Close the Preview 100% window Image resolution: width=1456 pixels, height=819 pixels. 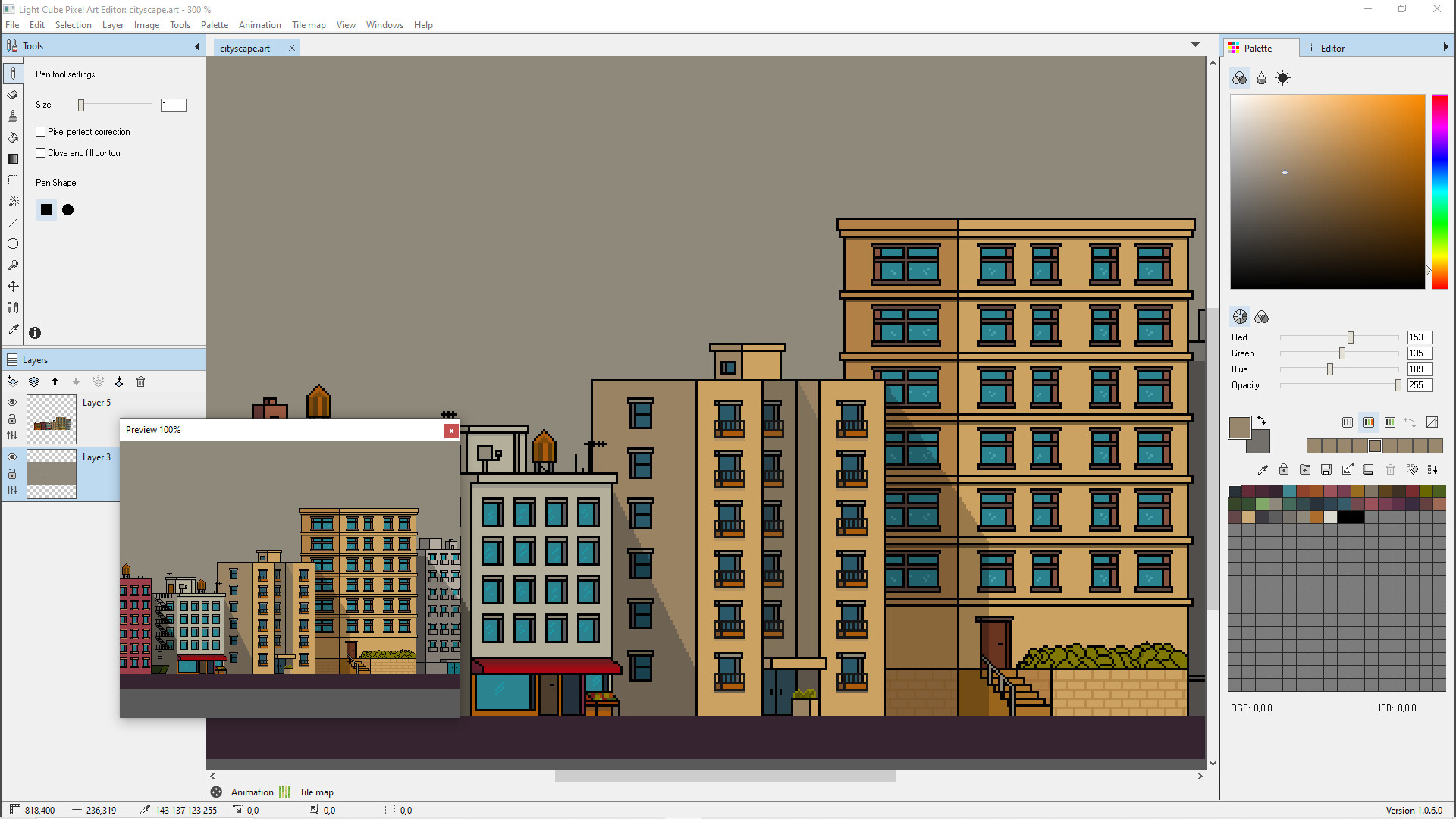click(x=451, y=431)
